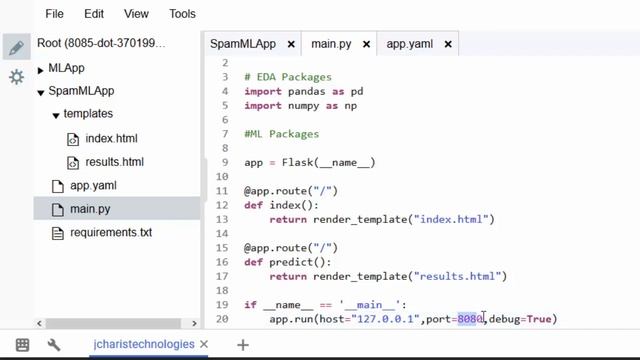Open the keyboard icon in terminal bar

click(x=22, y=345)
